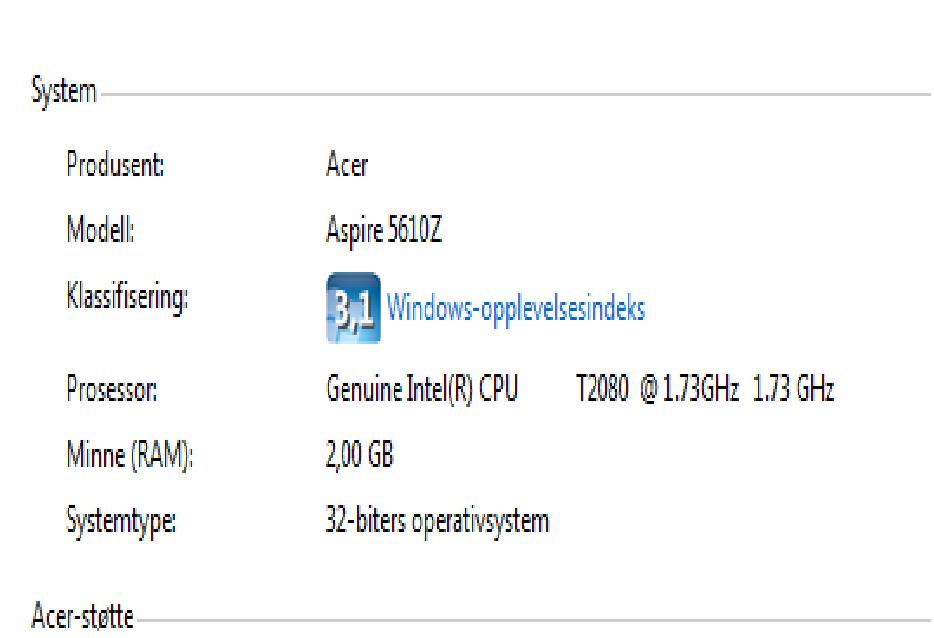Click the Klassifisering label
The image size is (934, 638).
point(127,297)
